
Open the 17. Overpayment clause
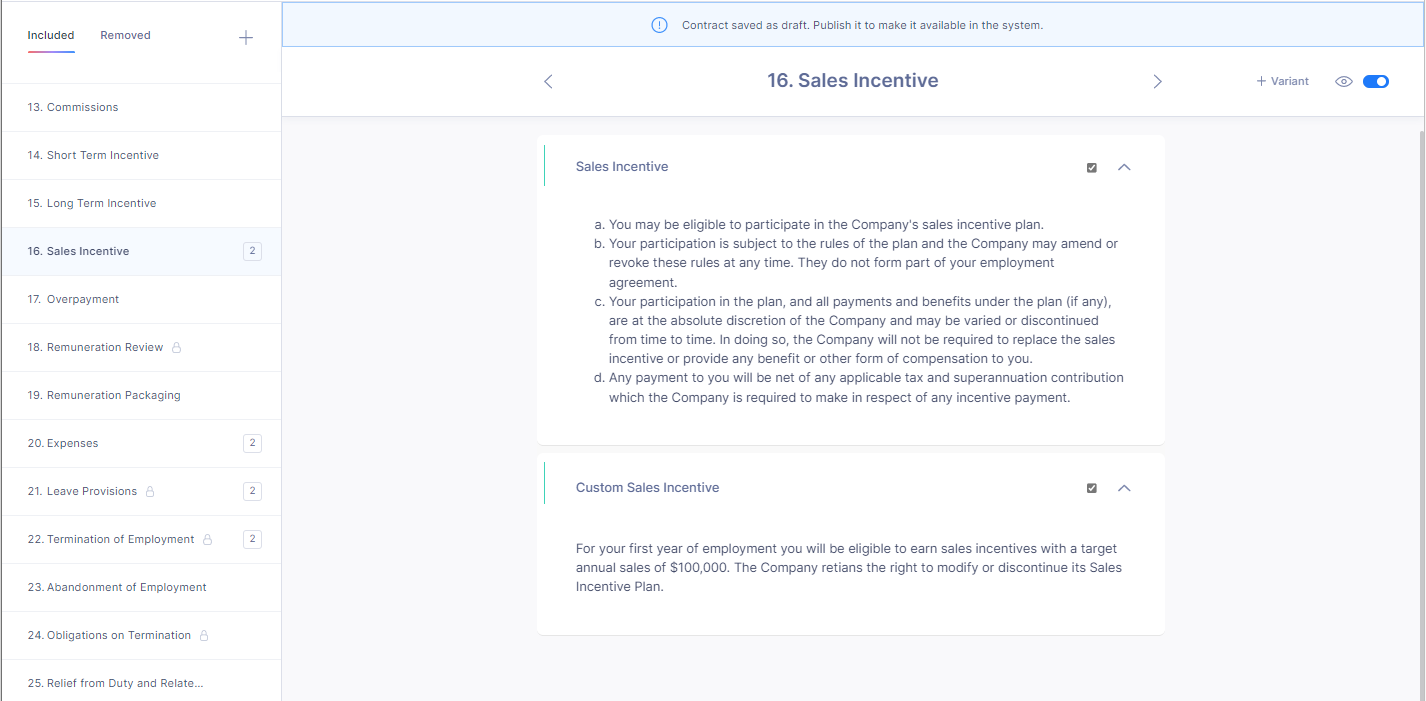pyautogui.click(x=83, y=299)
